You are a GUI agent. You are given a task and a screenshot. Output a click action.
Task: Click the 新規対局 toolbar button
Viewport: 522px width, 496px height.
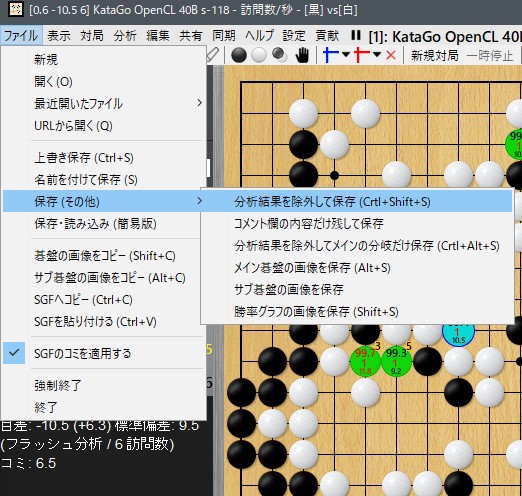tap(434, 55)
